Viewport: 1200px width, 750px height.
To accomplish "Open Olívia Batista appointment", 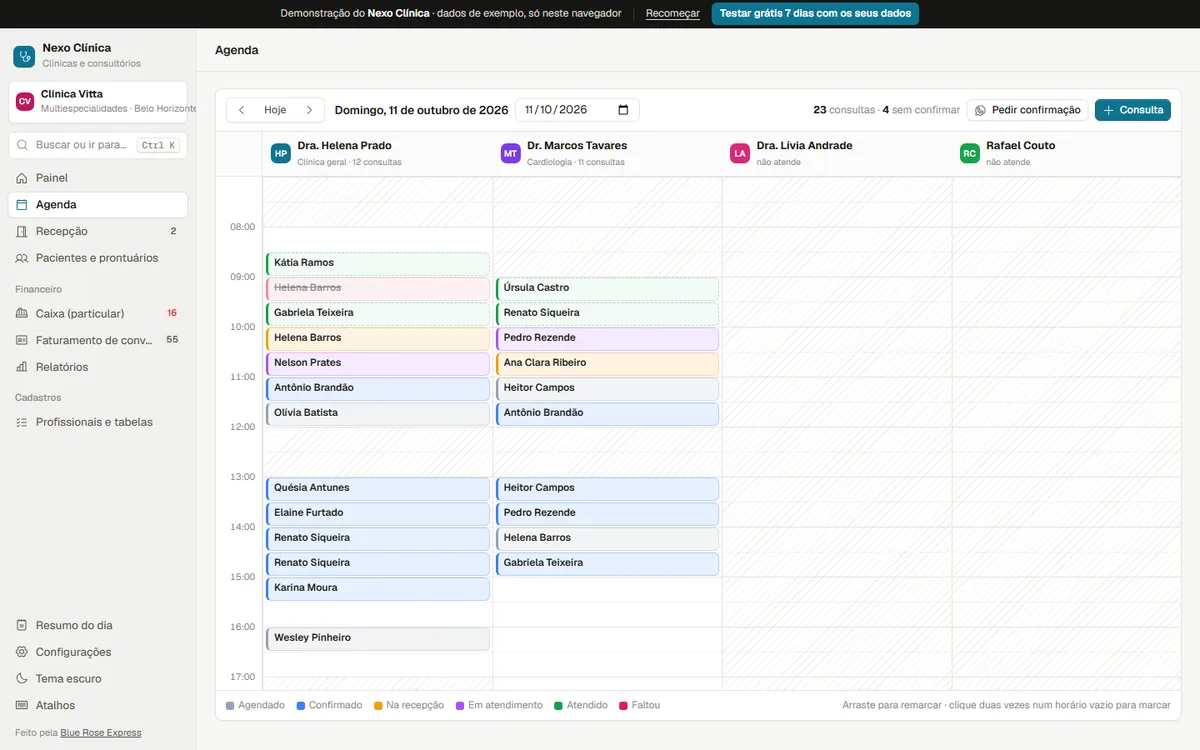I will (378, 413).
